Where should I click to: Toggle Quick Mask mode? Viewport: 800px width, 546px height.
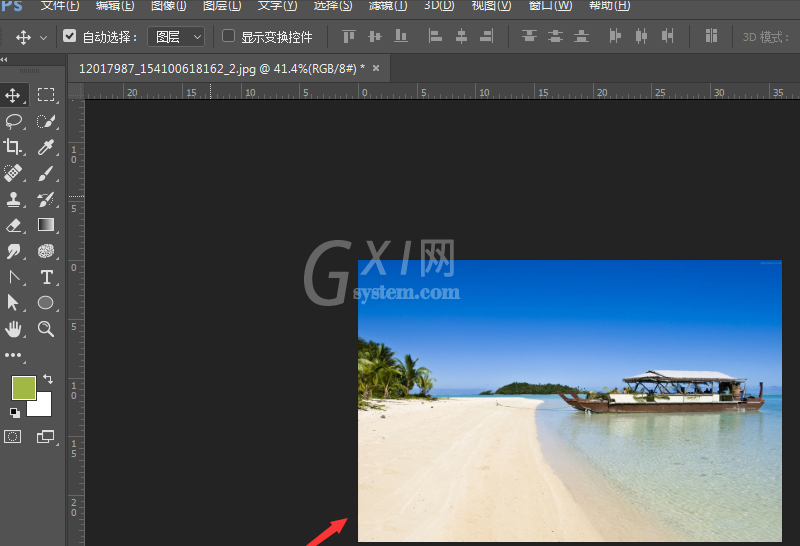click(13, 437)
